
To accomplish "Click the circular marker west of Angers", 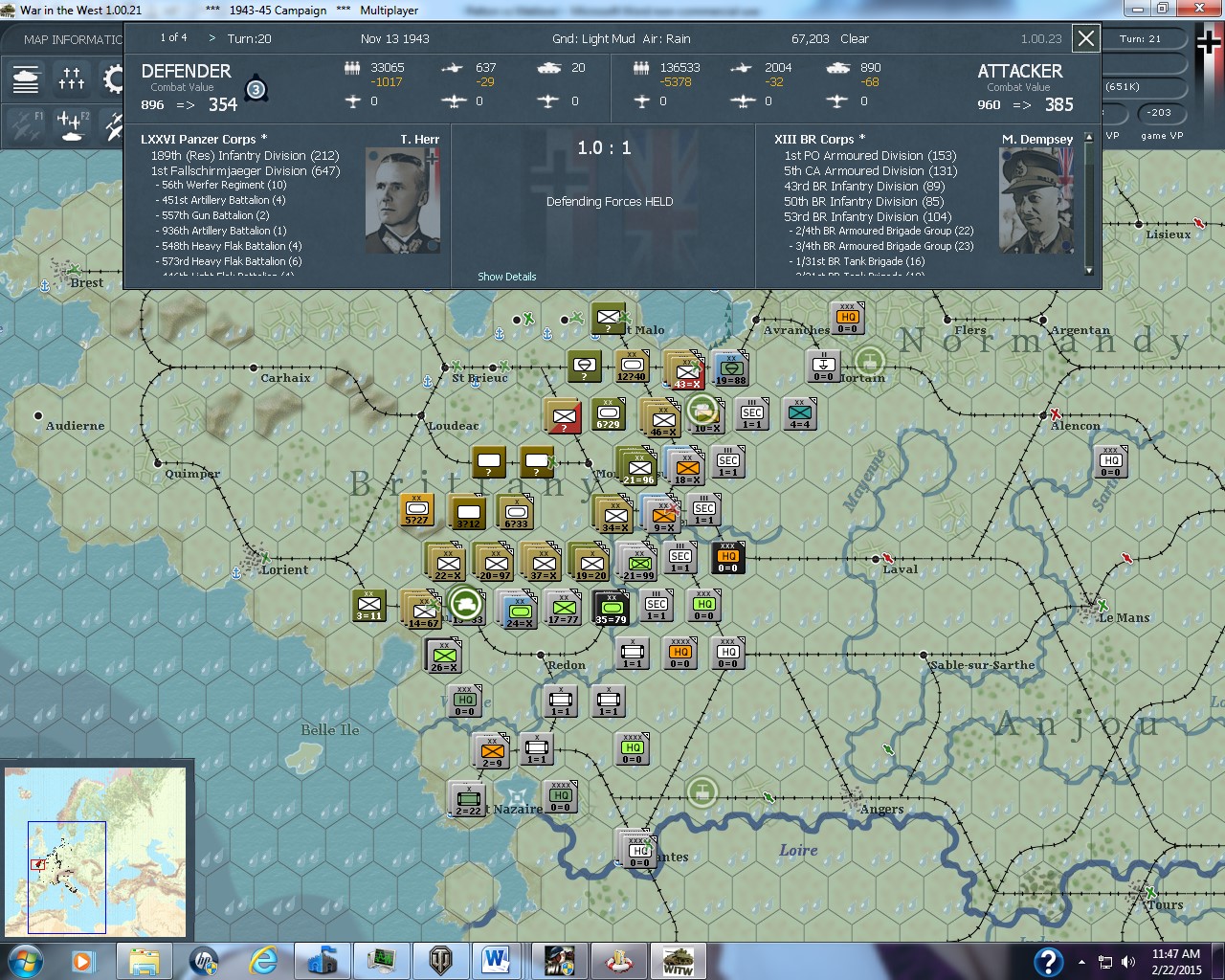I will 702,791.
